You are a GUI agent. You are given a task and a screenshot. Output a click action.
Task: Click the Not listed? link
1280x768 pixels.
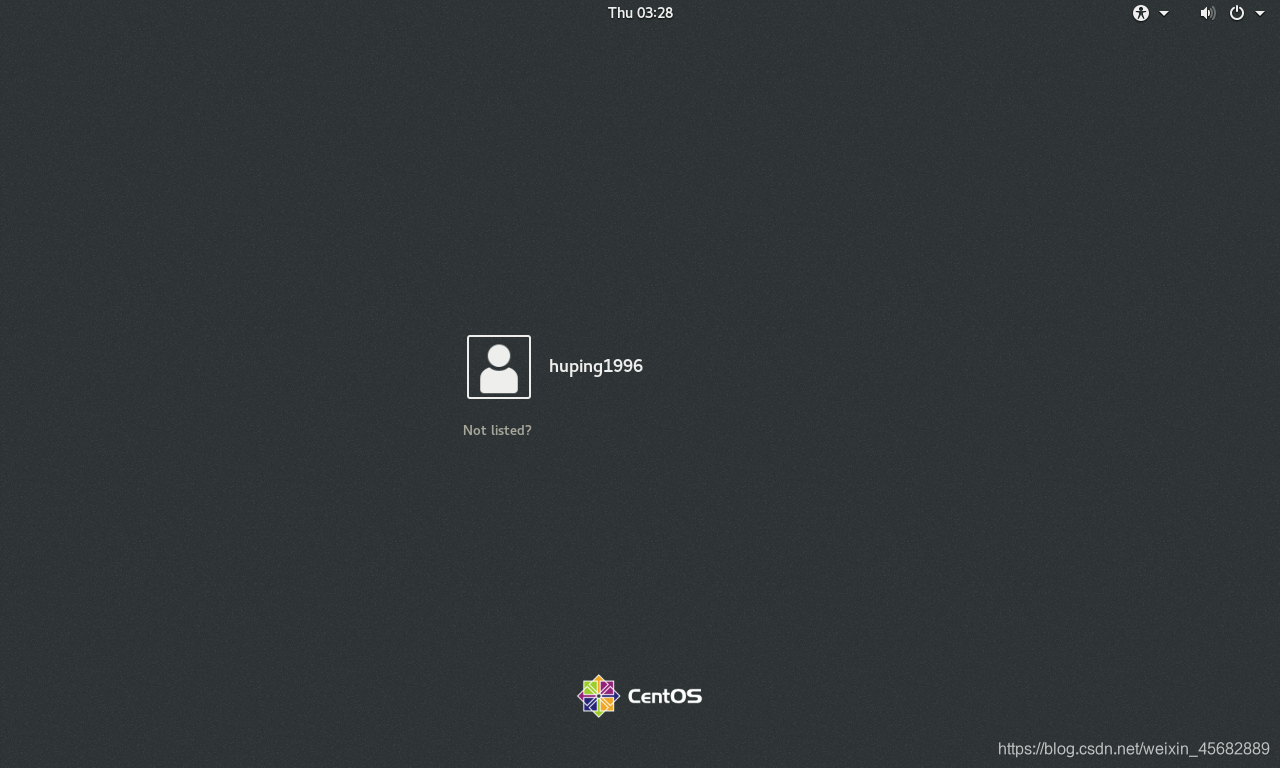pos(497,430)
